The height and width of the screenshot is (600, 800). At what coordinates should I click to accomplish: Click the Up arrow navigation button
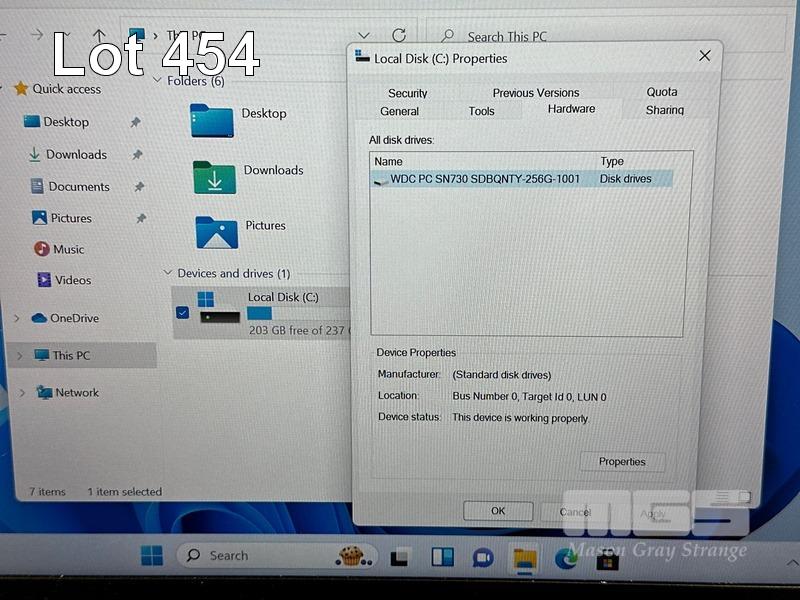click(99, 36)
